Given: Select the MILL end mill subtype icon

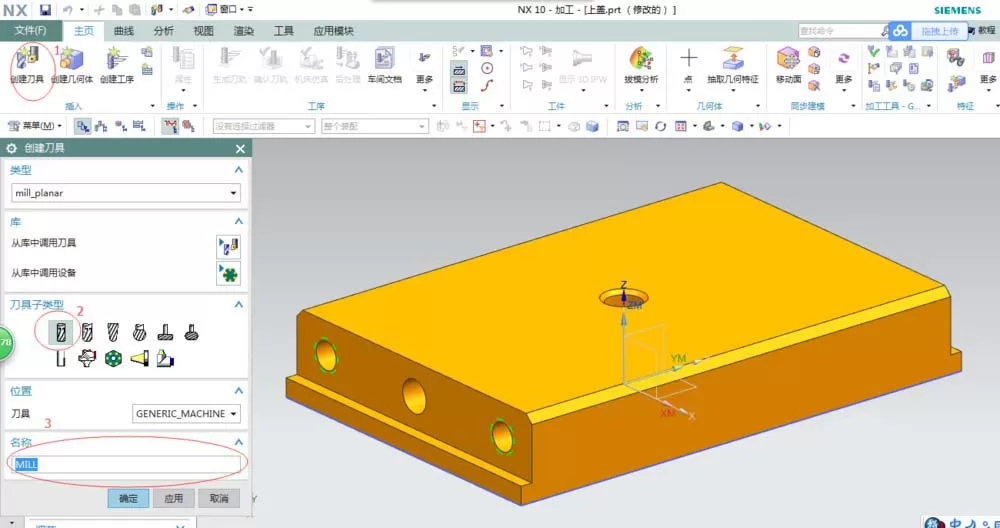Looking at the screenshot, I should point(61,332).
